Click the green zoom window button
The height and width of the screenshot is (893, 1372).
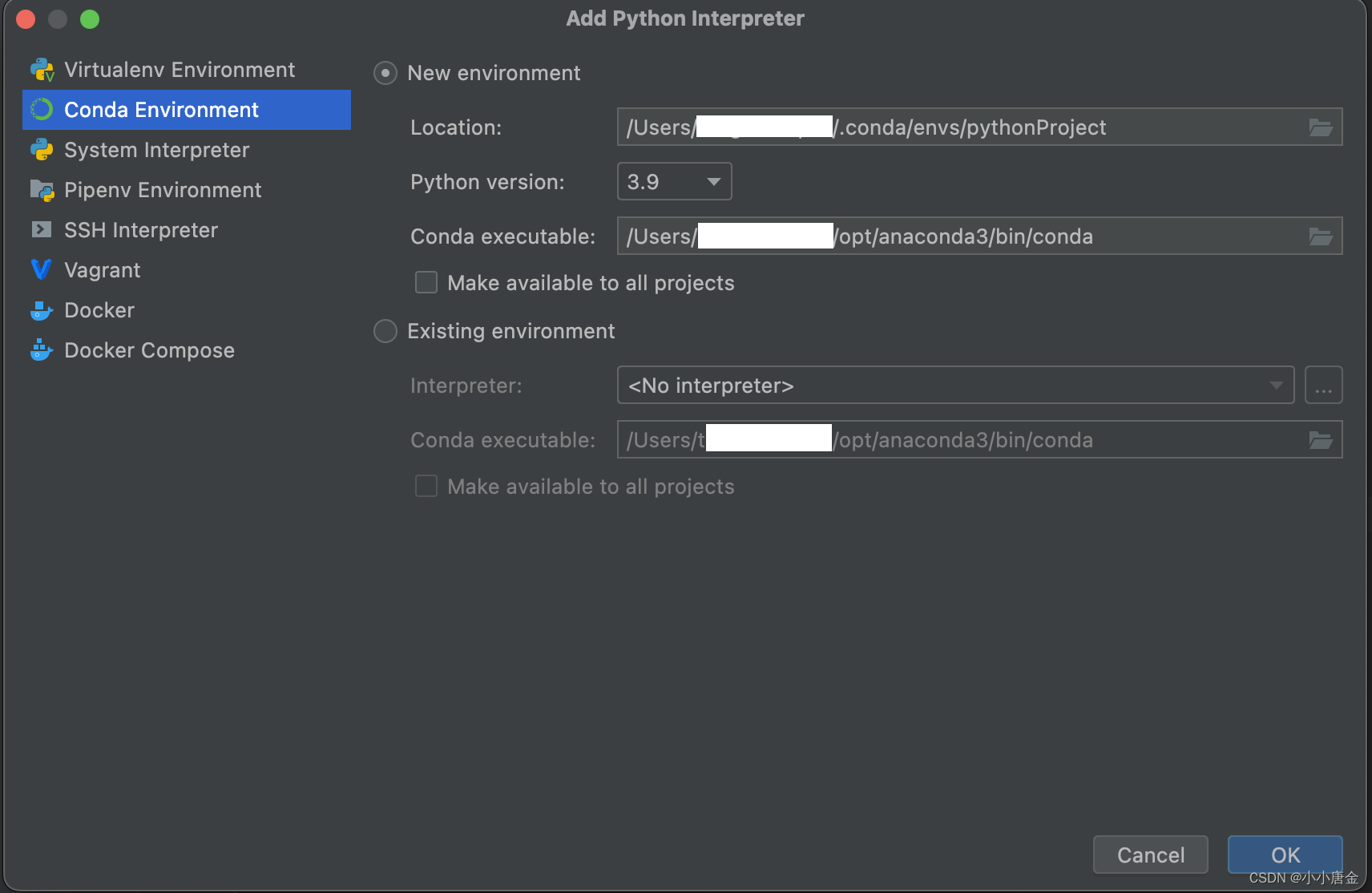pos(90,19)
